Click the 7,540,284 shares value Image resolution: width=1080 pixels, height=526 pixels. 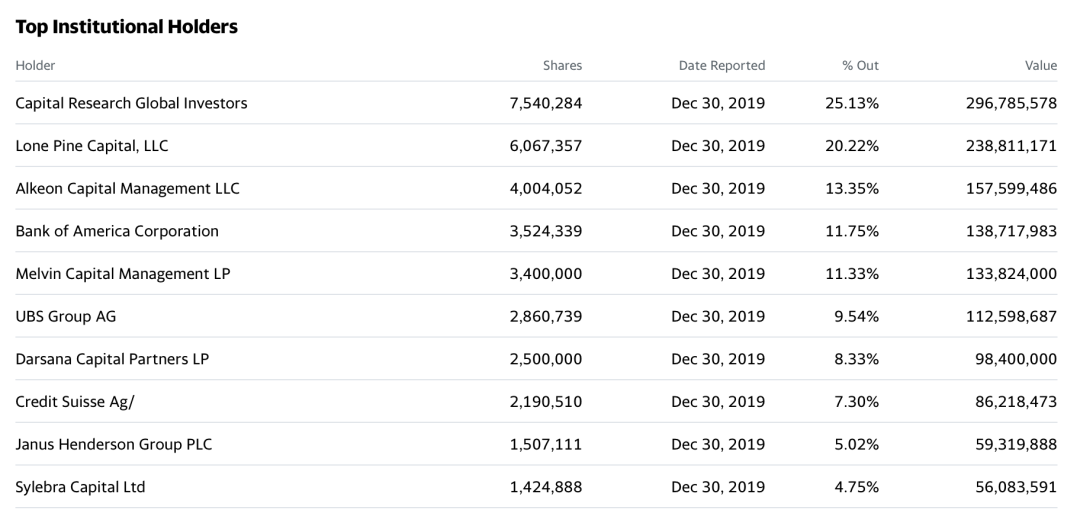[x=545, y=103]
